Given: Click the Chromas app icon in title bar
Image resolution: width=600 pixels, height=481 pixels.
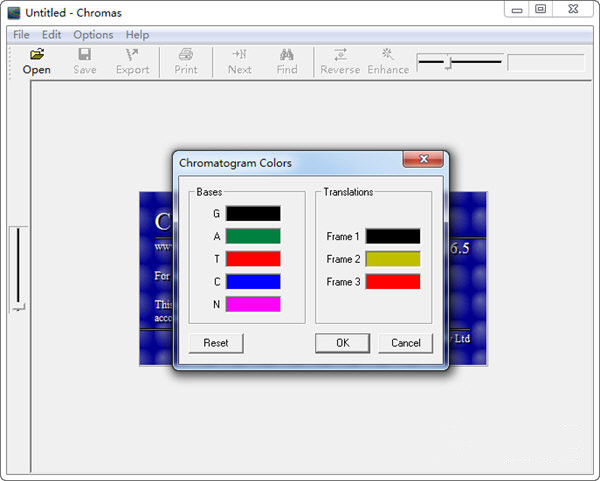Looking at the screenshot, I should (x=14, y=13).
